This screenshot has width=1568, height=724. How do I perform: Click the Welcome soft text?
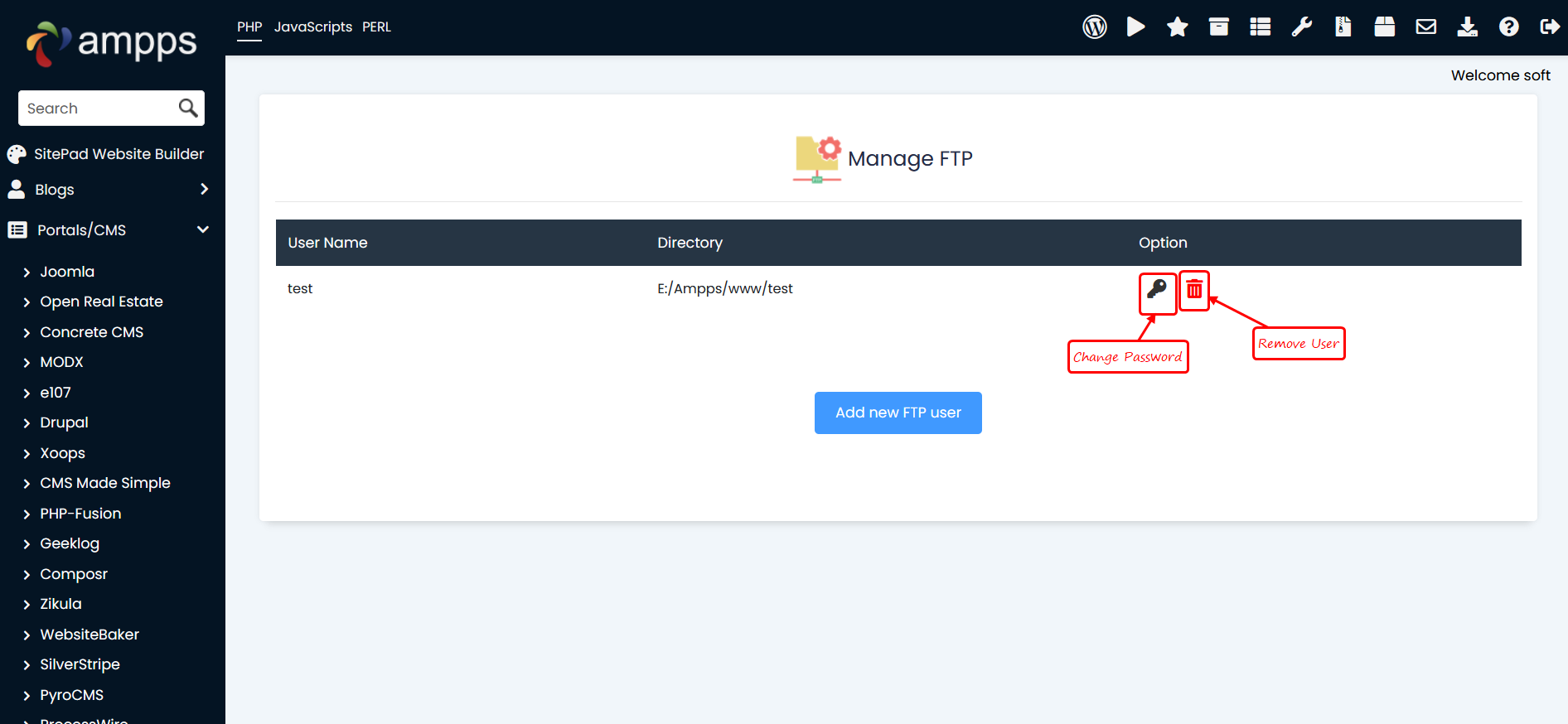pyautogui.click(x=1500, y=75)
